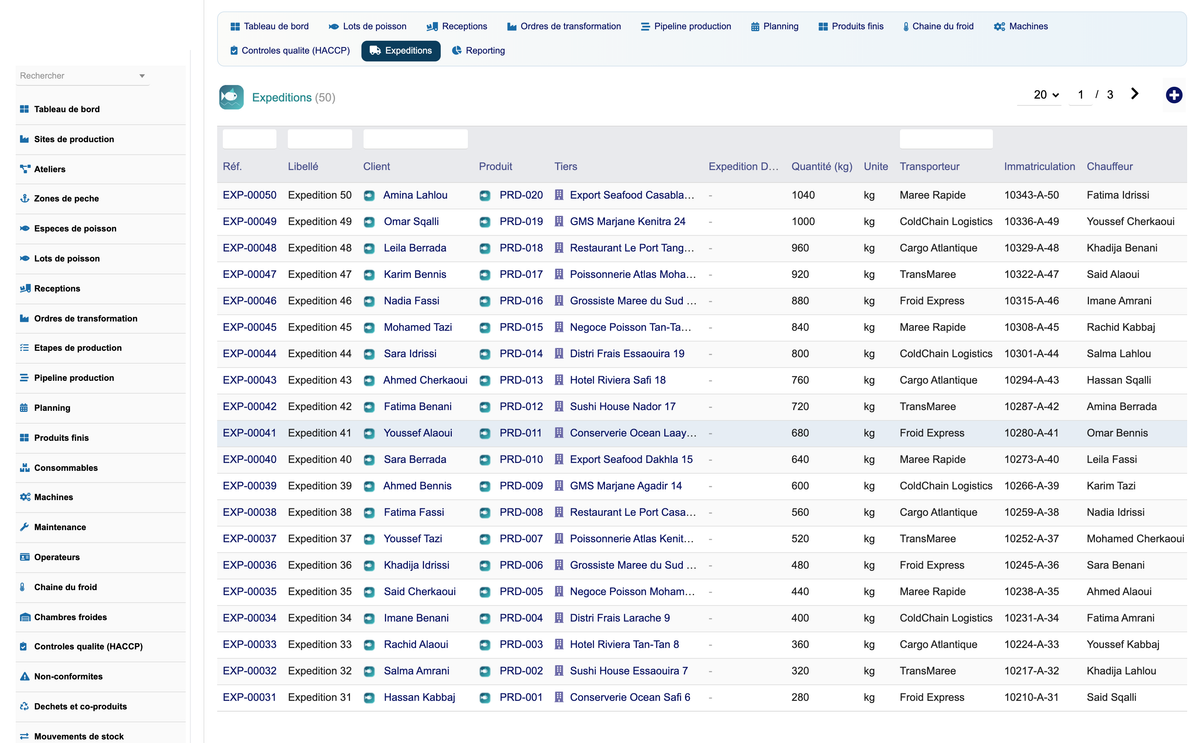Click the Libellé column filter field
Image resolution: width=1200 pixels, height=743 pixels.
[x=320, y=139]
